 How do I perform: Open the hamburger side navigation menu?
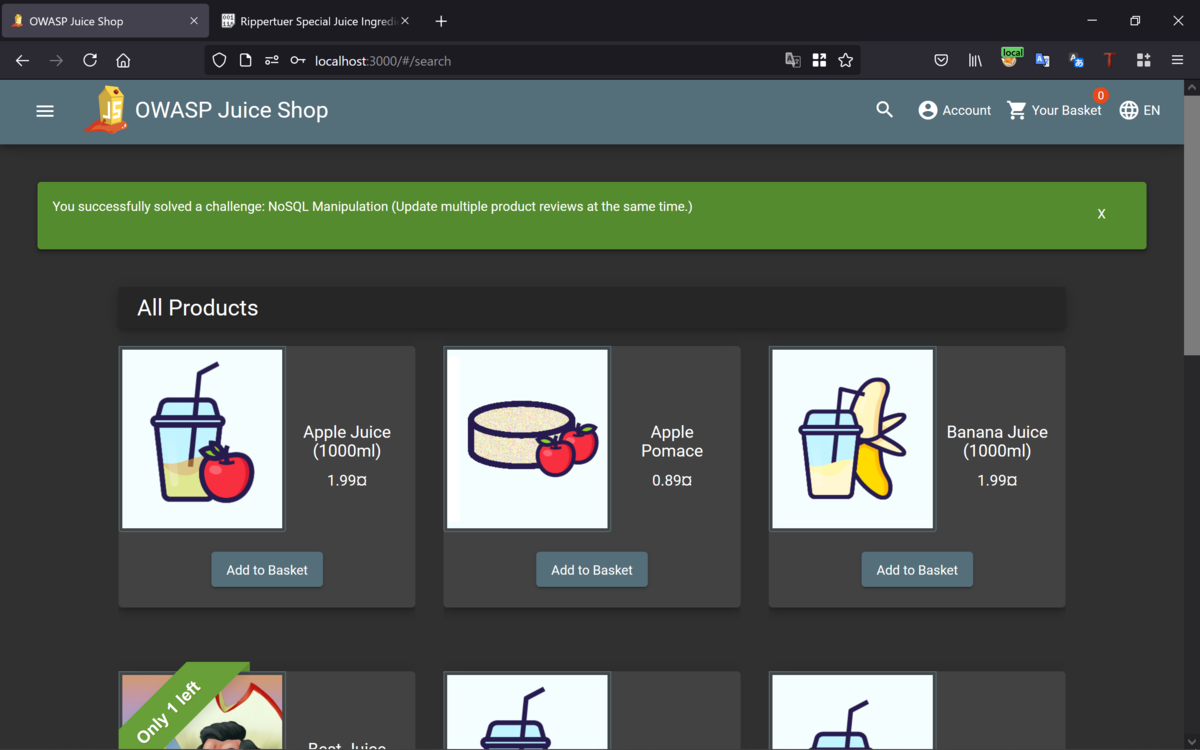[x=45, y=111]
